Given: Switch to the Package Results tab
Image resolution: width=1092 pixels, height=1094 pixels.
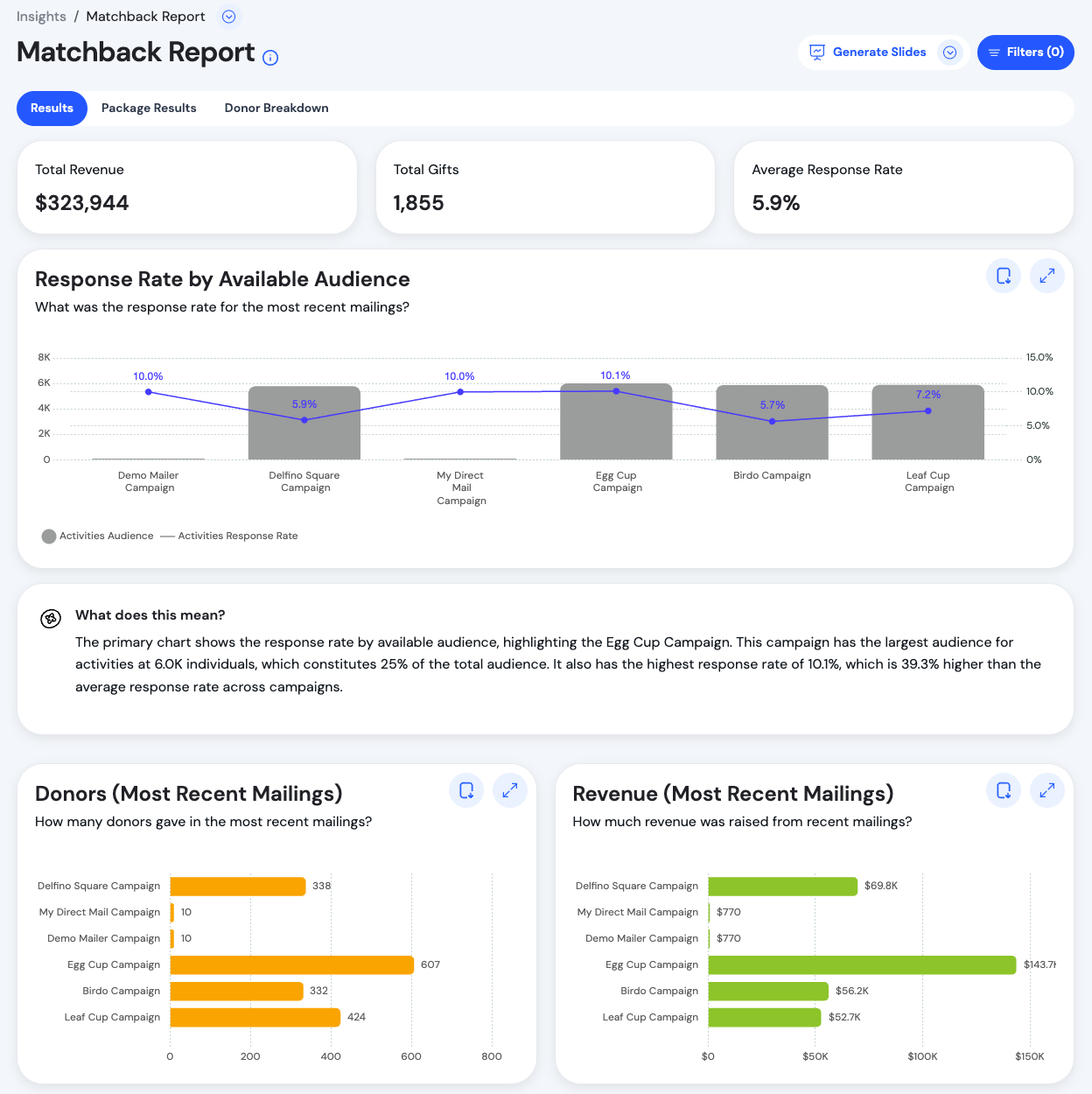Looking at the screenshot, I should pyautogui.click(x=149, y=109).
